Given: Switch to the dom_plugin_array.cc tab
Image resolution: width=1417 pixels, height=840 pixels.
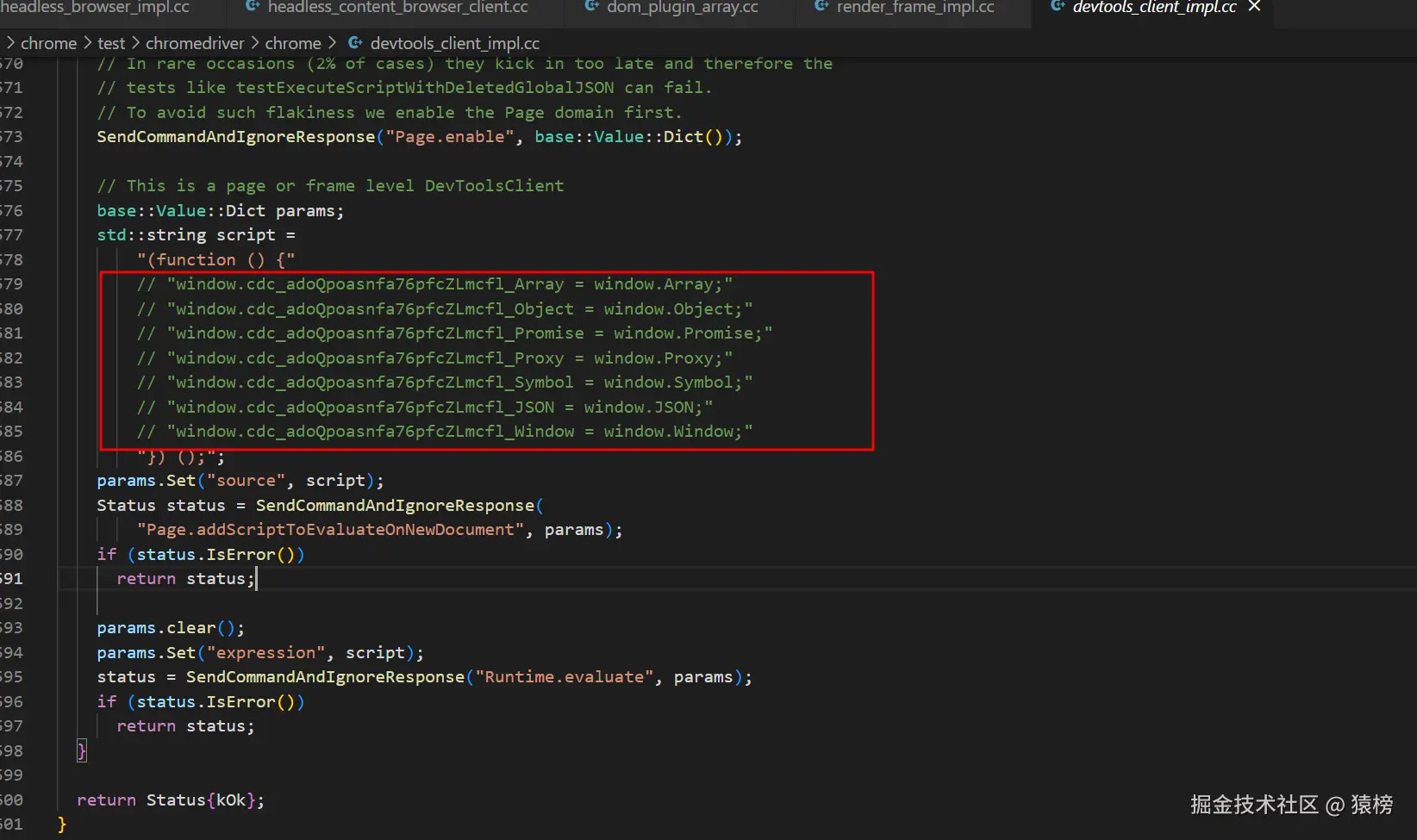Looking at the screenshot, I should (682, 7).
